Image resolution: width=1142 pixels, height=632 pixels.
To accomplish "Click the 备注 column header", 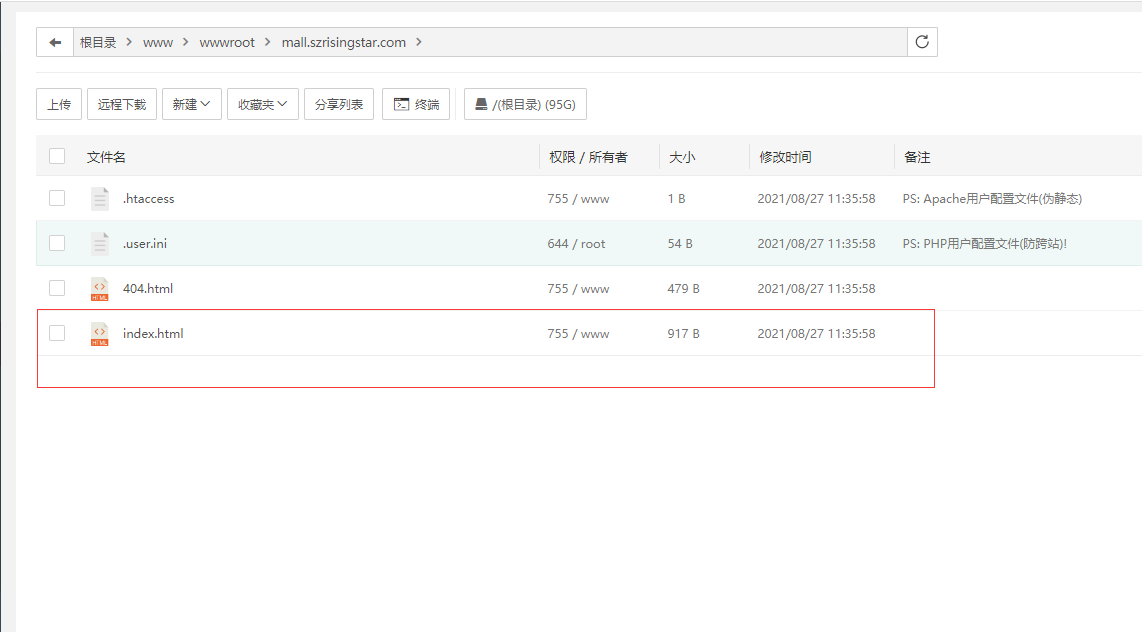I will (x=917, y=157).
